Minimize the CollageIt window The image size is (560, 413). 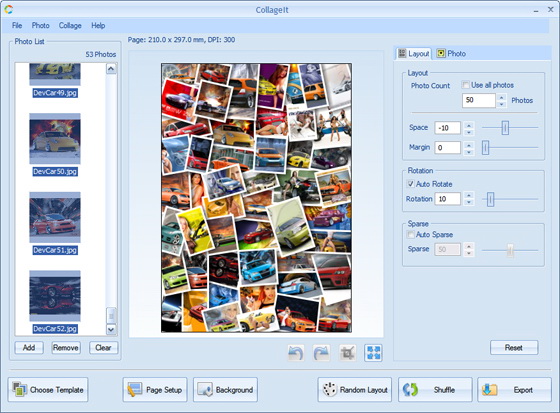536,11
